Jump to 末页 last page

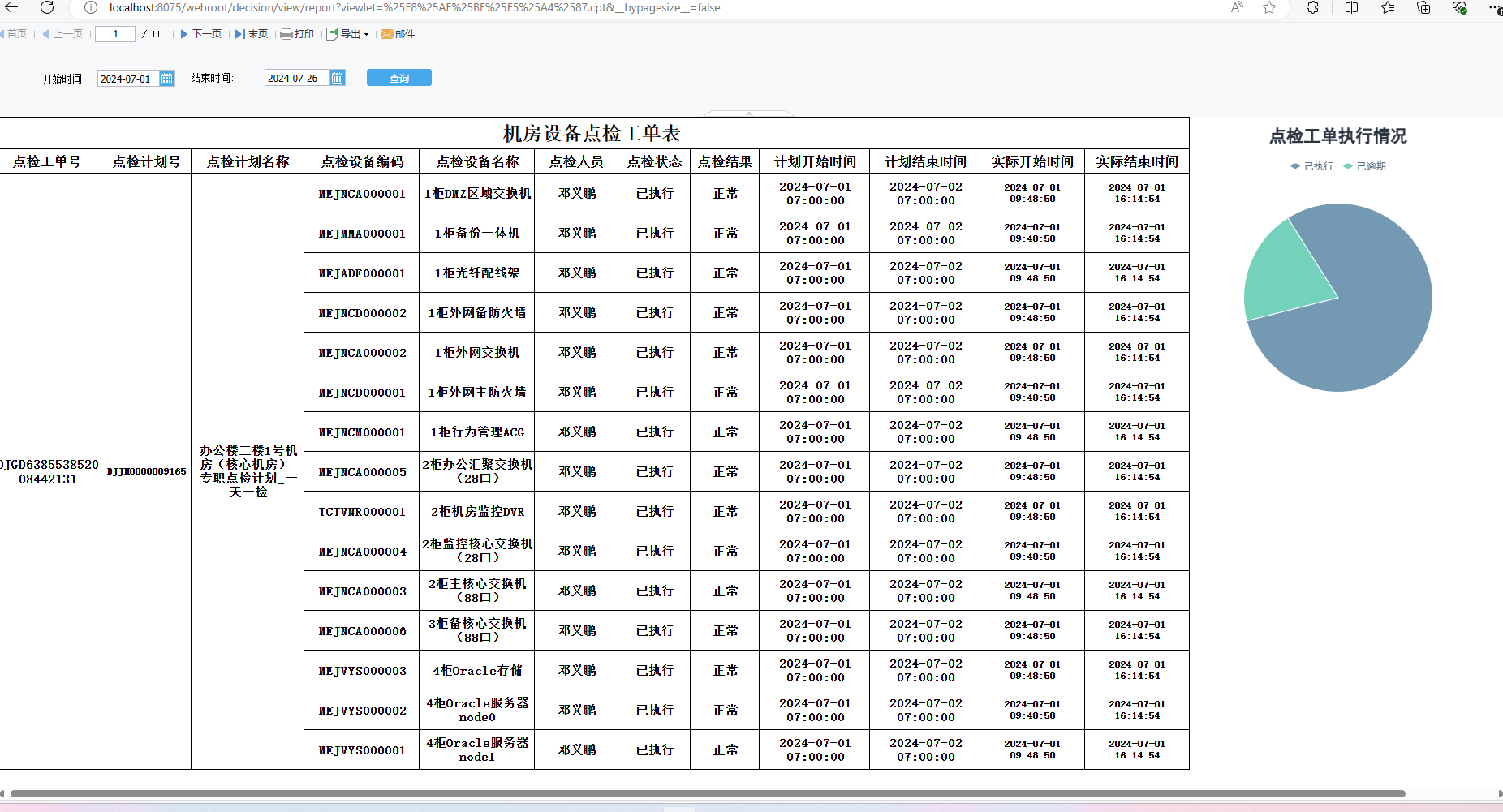click(x=252, y=34)
